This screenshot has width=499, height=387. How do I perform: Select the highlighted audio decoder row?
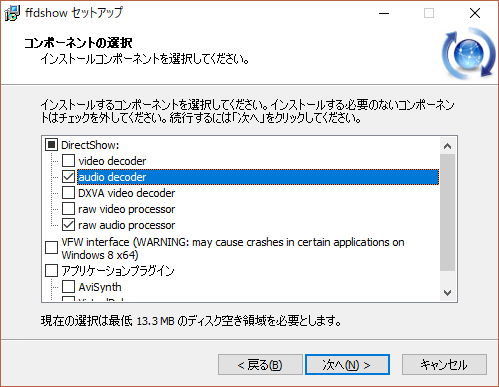click(258, 177)
